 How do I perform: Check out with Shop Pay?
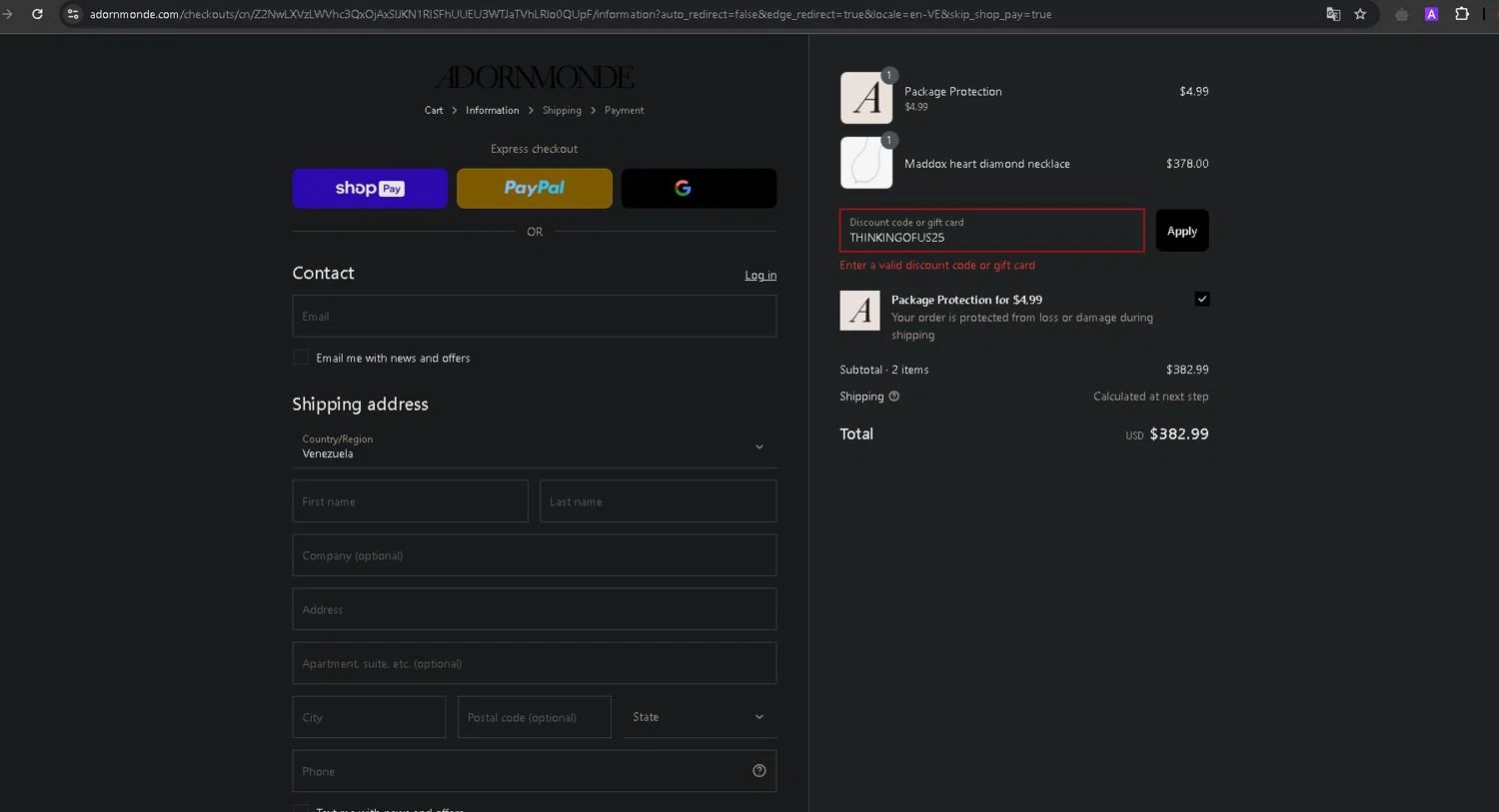click(x=370, y=188)
